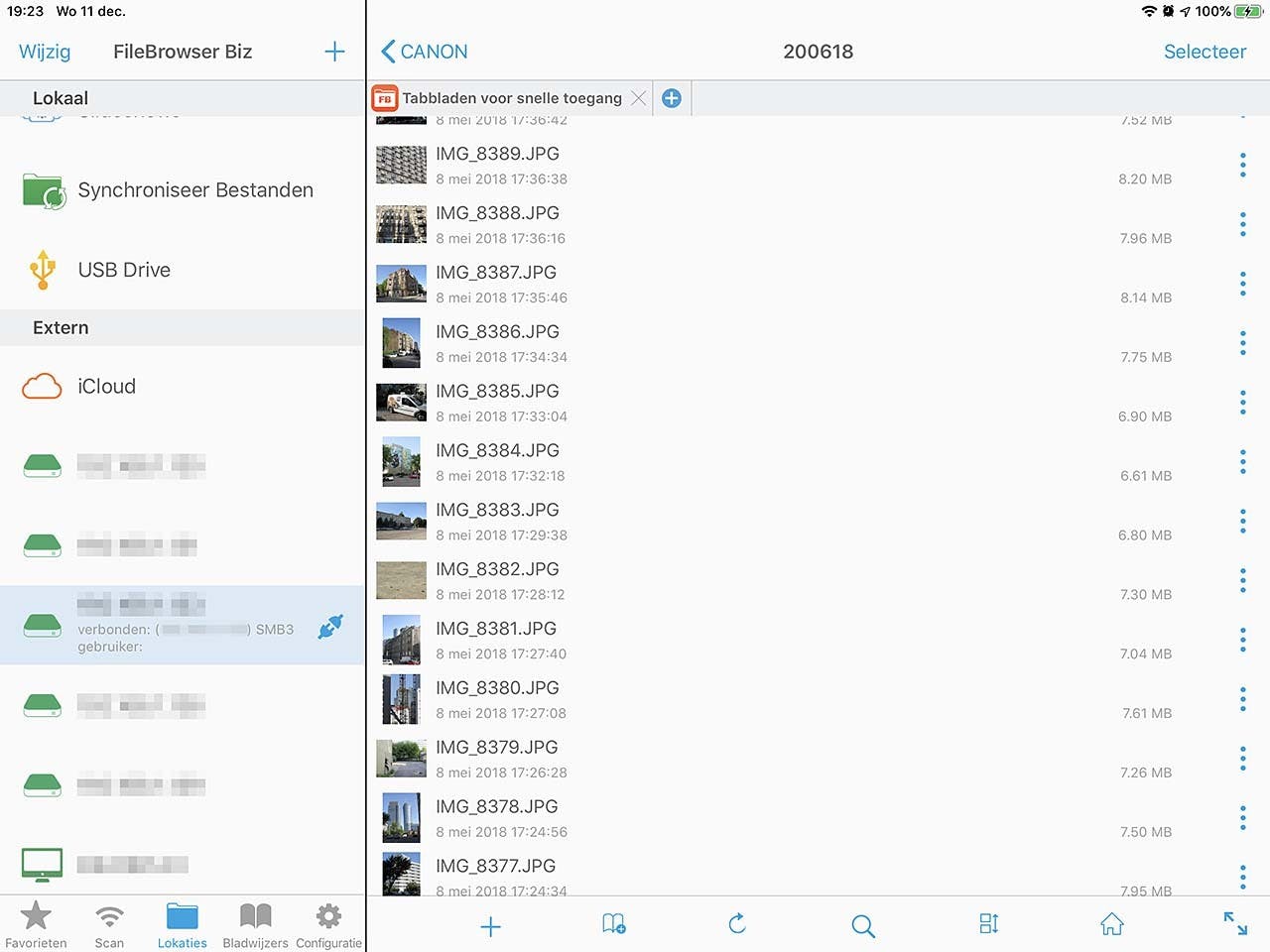This screenshot has width=1270, height=952.
Task: Add bookmark using the bottom toolbar icon
Action: point(614,924)
